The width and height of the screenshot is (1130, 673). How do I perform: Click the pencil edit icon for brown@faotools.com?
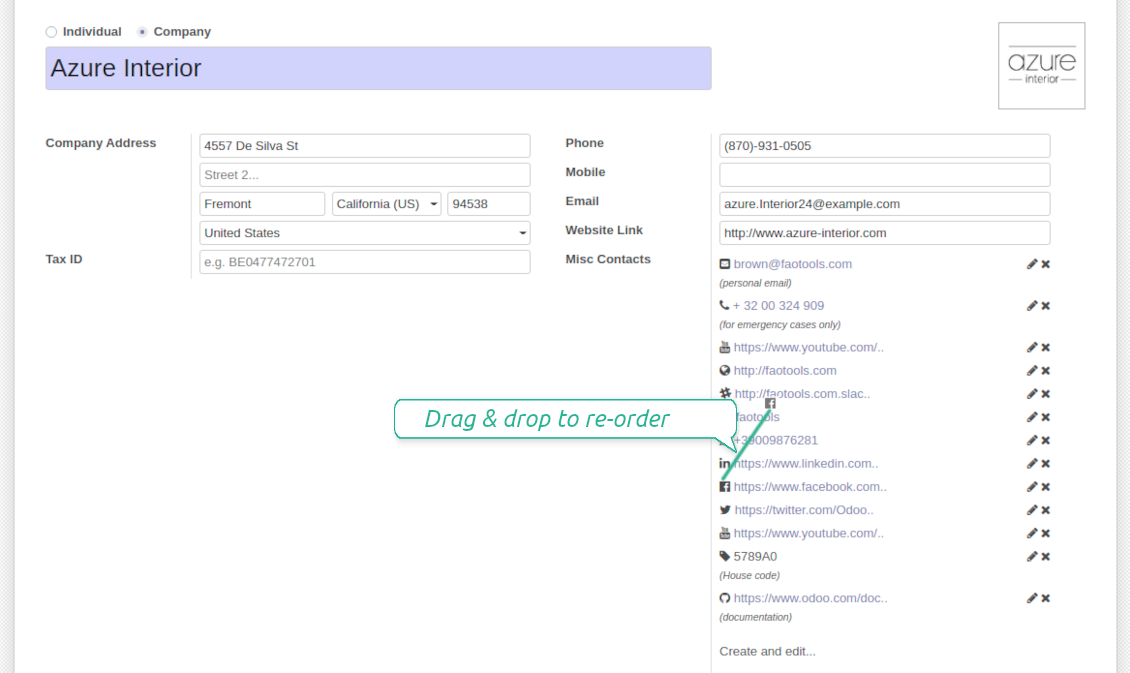pyautogui.click(x=1031, y=264)
